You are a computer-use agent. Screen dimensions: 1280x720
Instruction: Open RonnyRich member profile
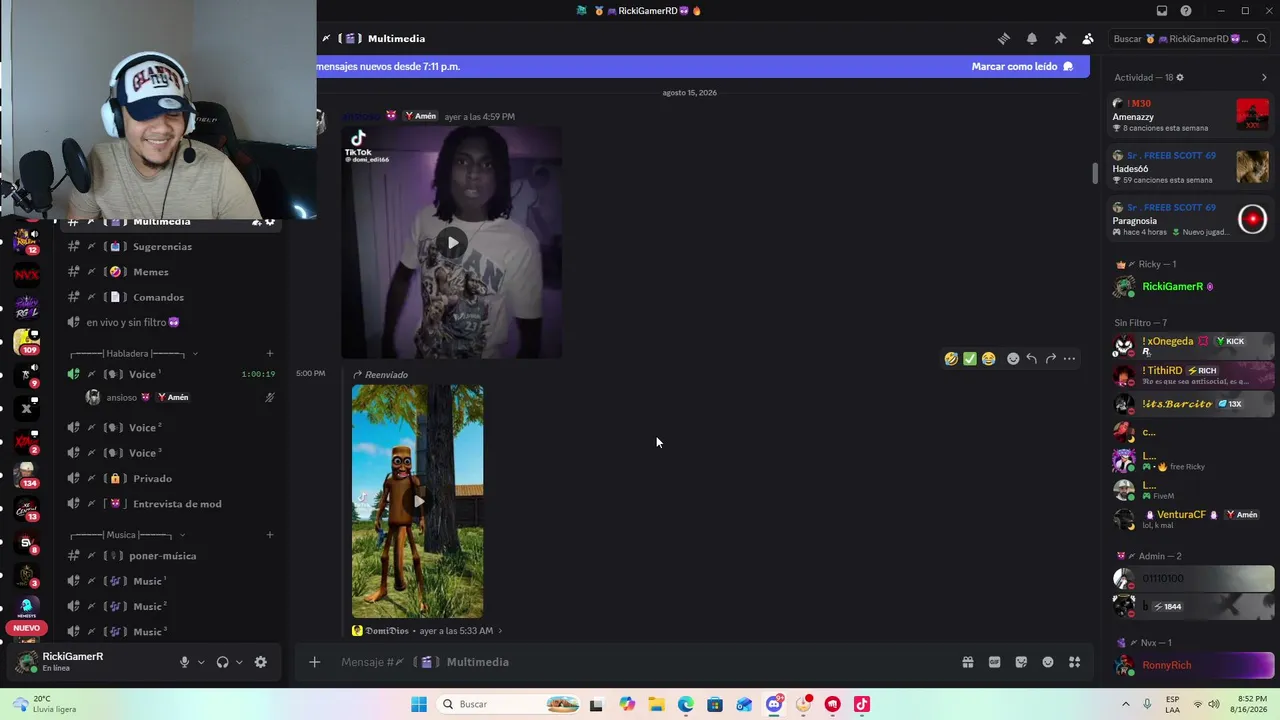[x=1191, y=665]
